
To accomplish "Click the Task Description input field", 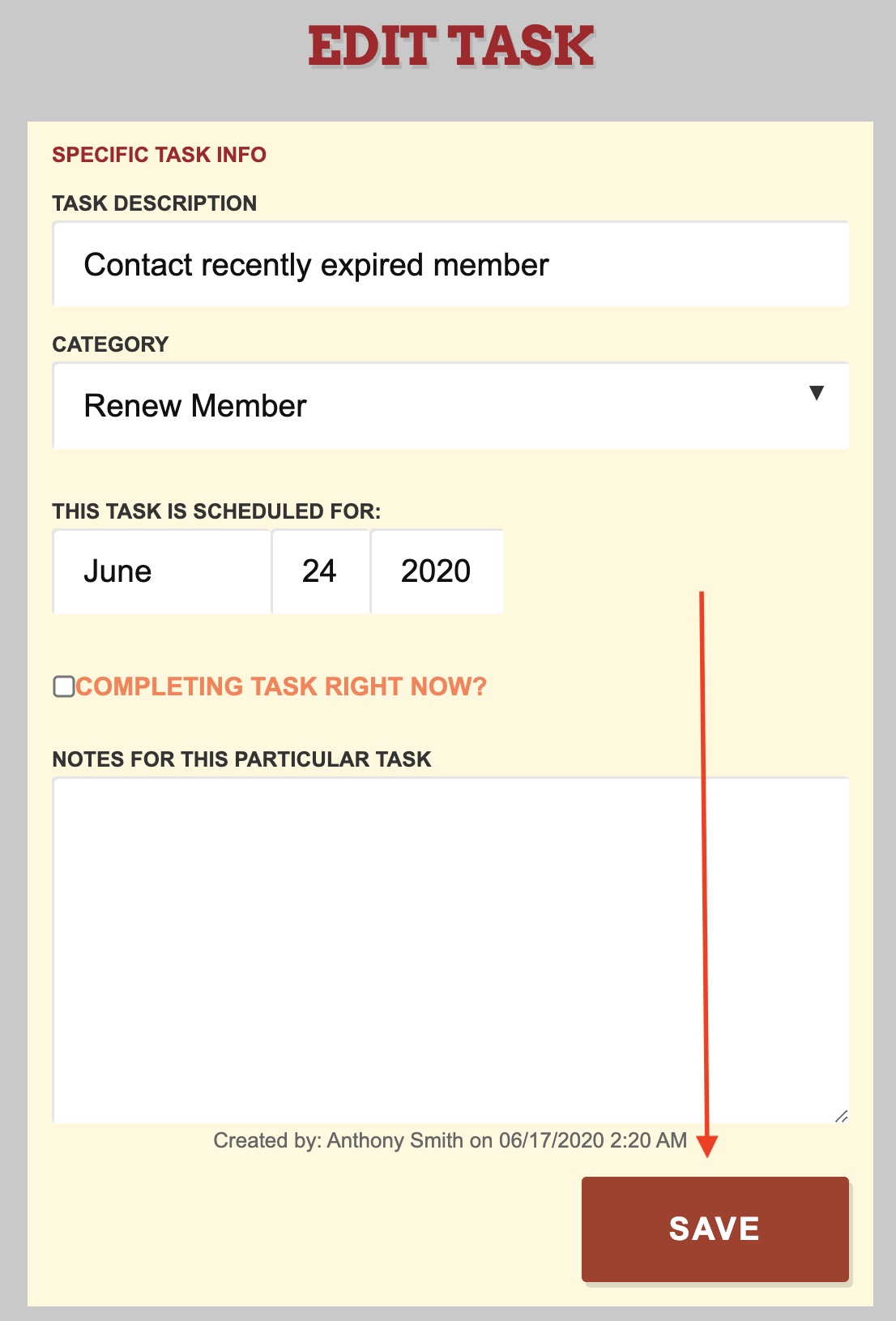I will (450, 264).
